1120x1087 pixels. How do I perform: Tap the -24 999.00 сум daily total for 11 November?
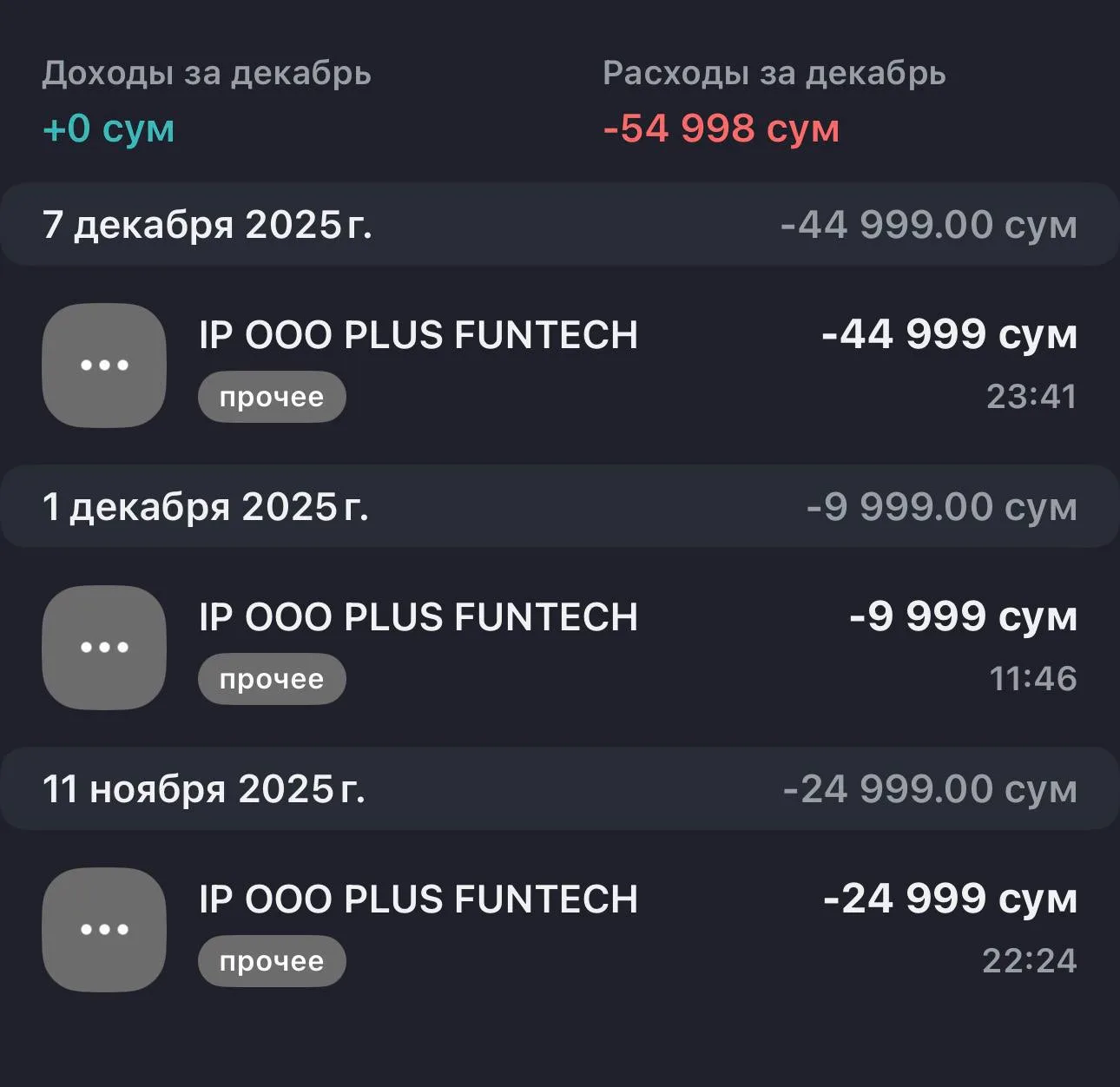click(930, 789)
